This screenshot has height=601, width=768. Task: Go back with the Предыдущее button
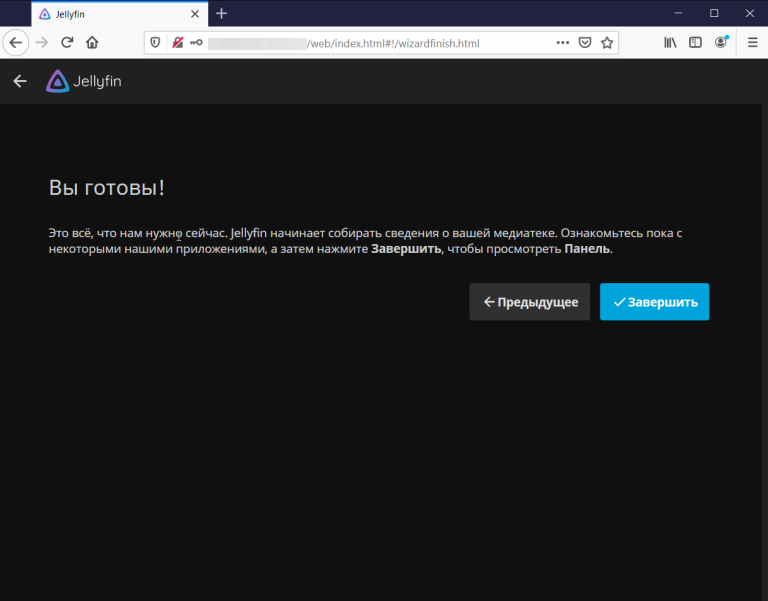point(529,302)
